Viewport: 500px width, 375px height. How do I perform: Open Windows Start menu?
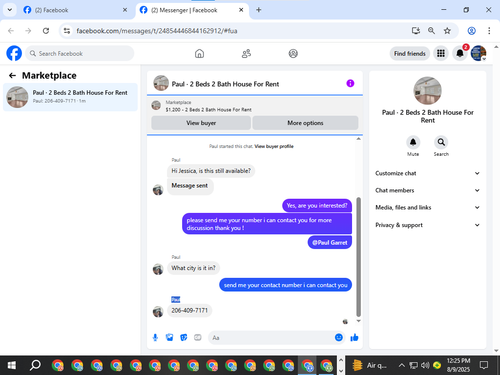point(11,366)
